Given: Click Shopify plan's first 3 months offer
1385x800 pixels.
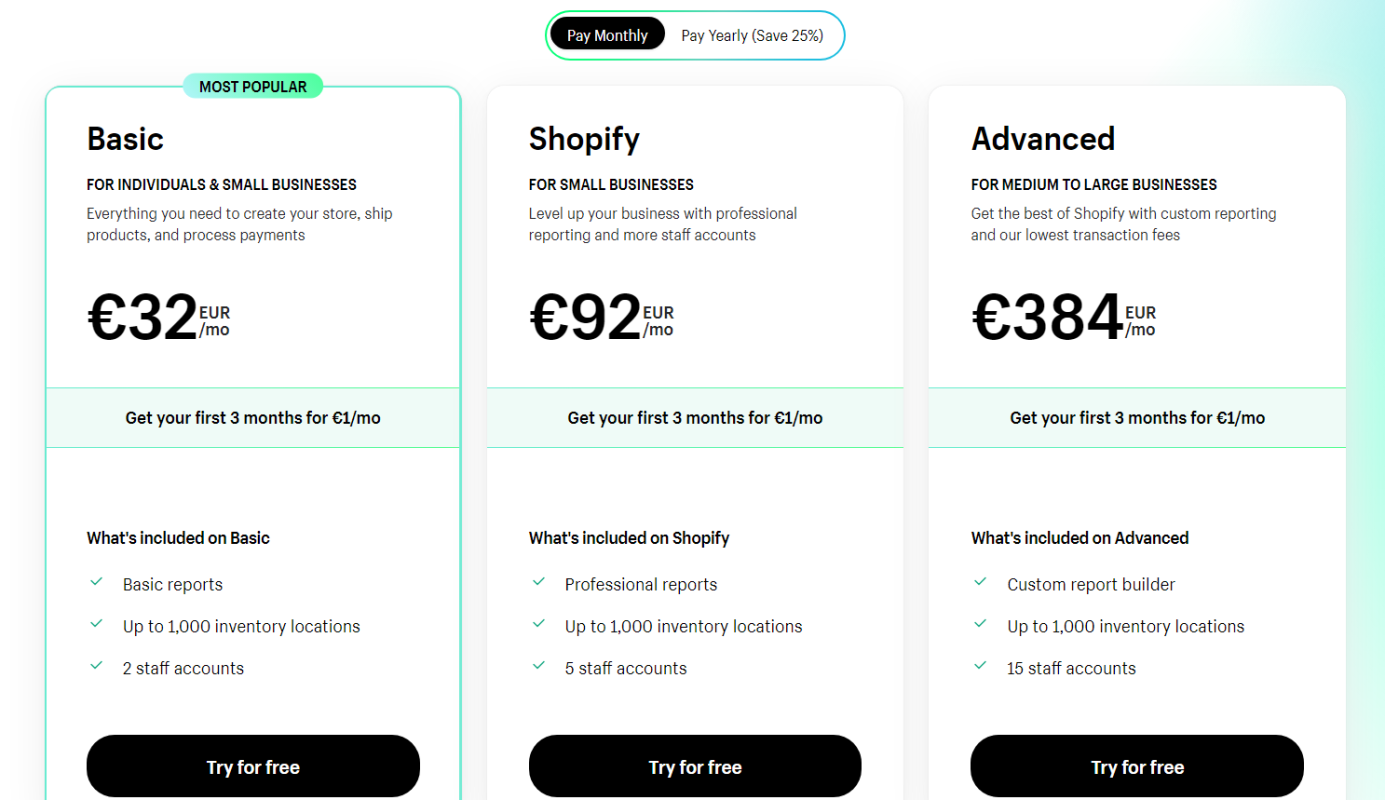Looking at the screenshot, I should click(x=695, y=418).
